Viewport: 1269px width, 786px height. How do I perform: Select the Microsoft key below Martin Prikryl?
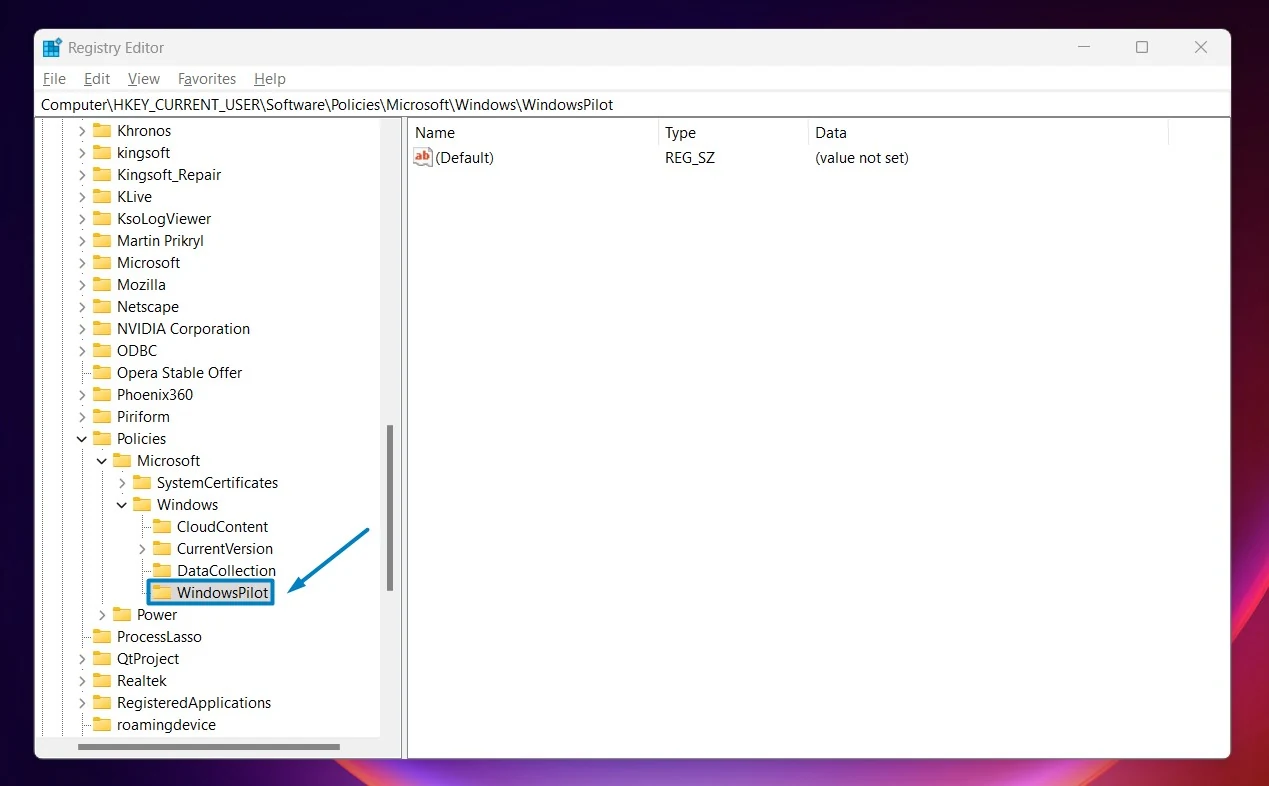149,263
